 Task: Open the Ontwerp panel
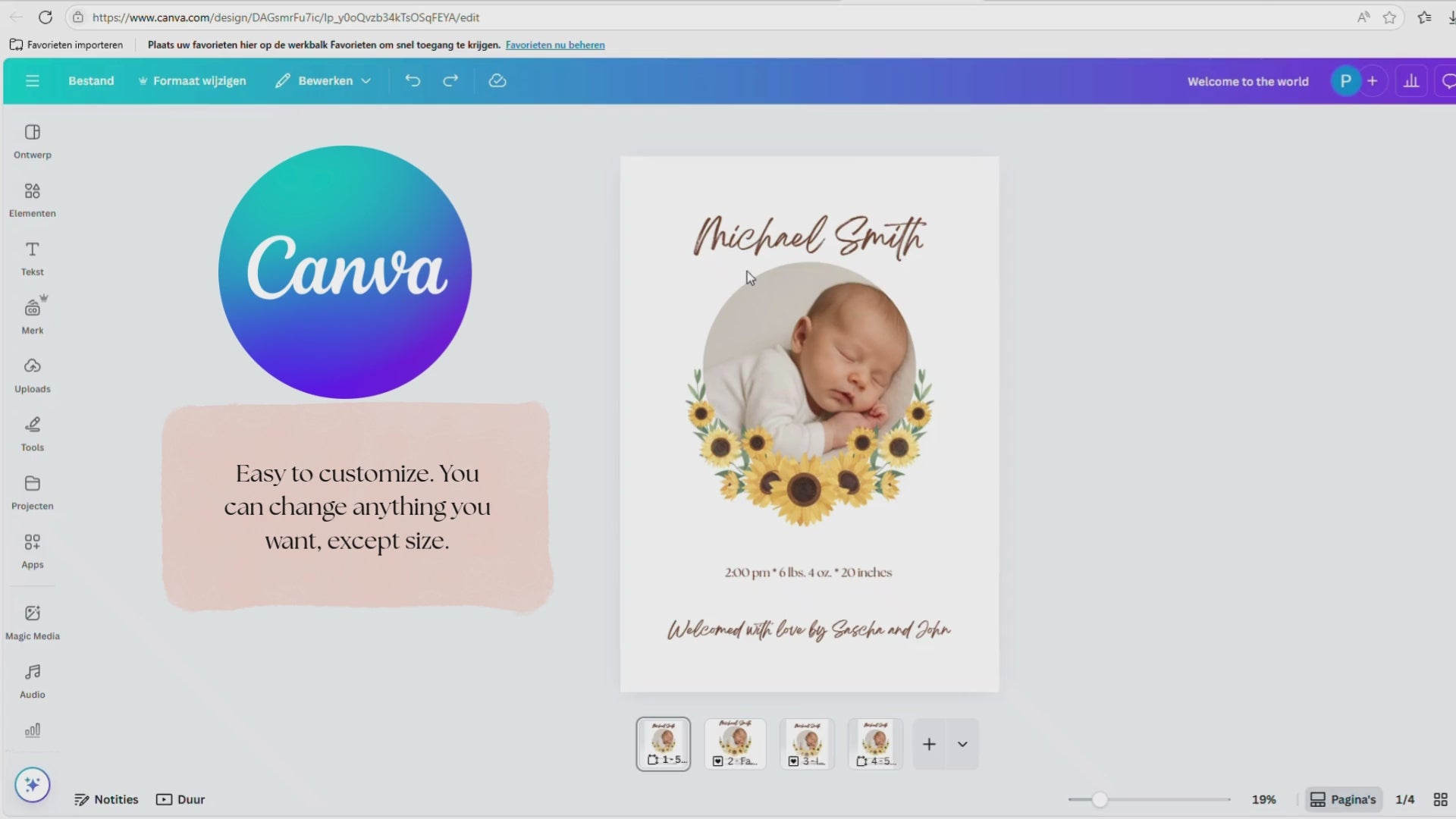[x=32, y=141]
